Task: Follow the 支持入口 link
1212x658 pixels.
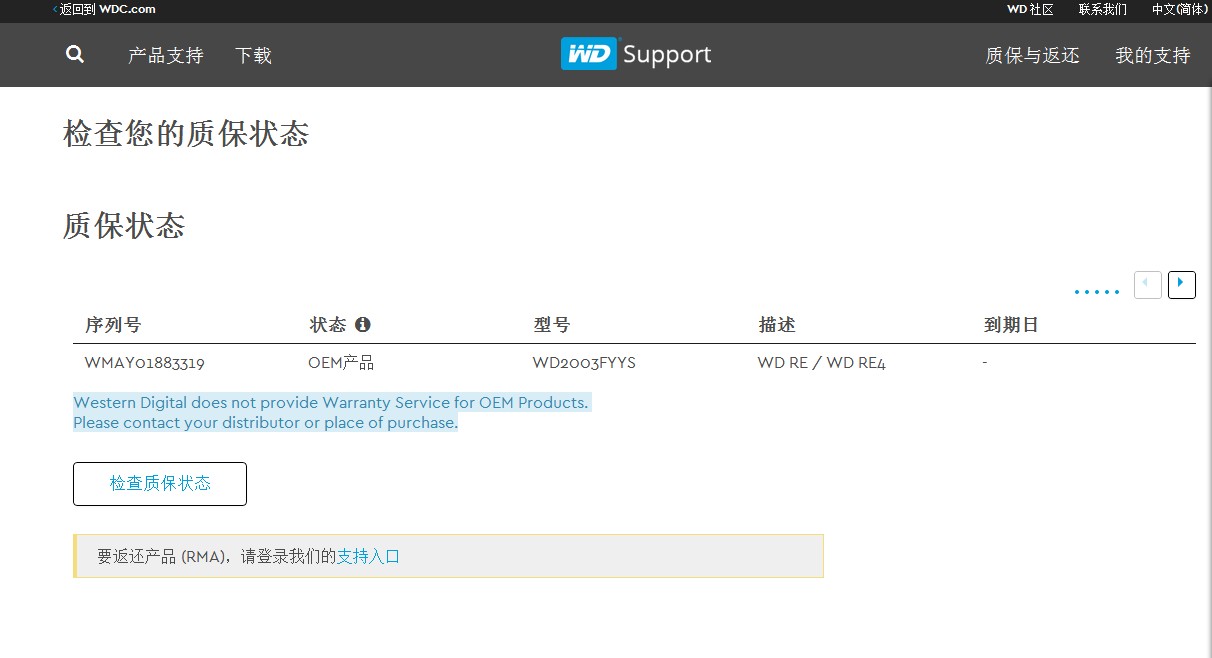Action: click(368, 556)
